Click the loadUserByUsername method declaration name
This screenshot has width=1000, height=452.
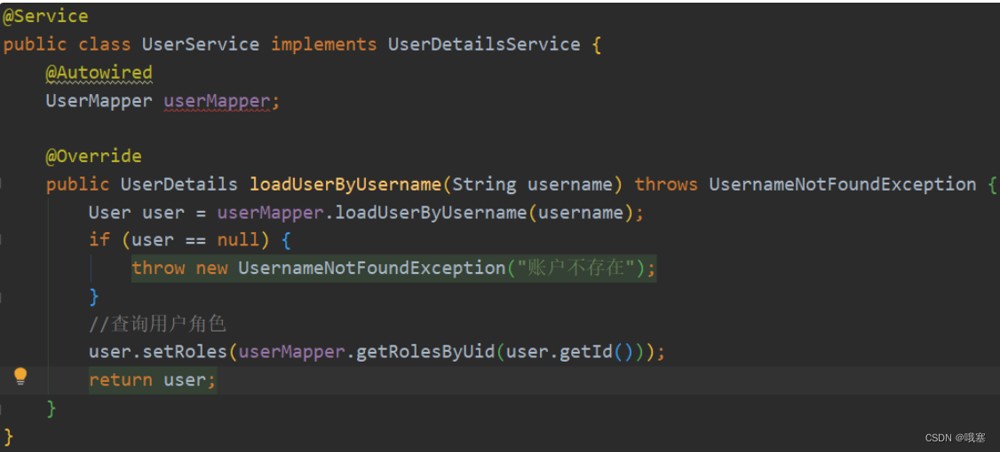tap(345, 185)
